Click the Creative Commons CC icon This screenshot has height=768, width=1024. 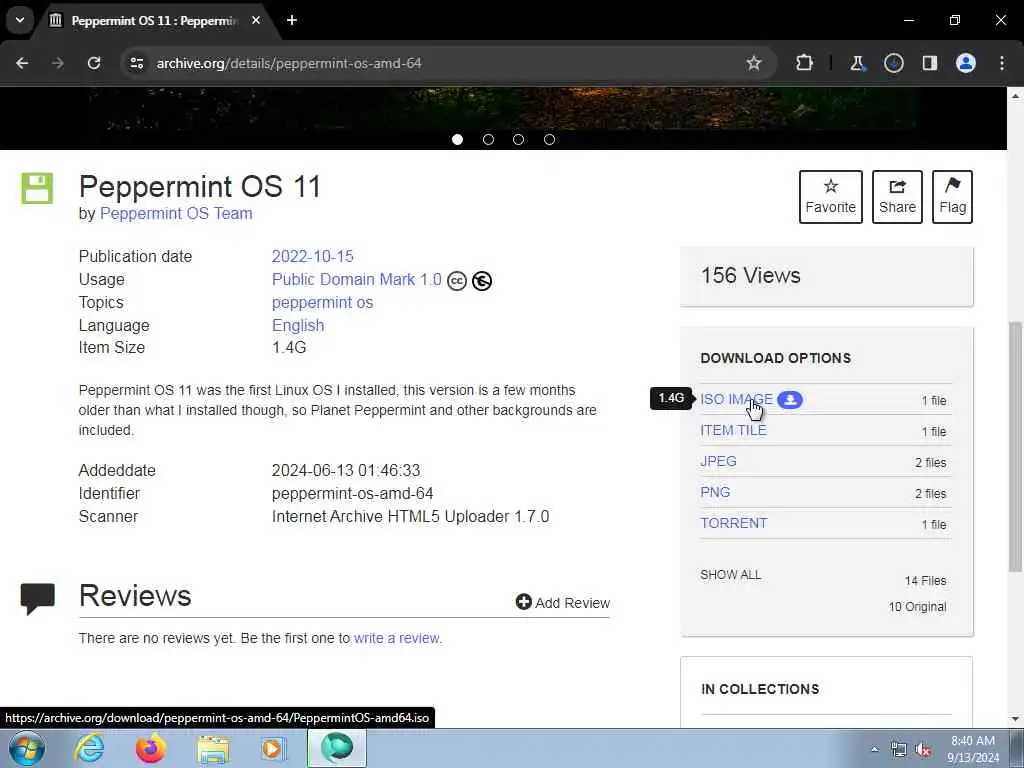(x=456, y=281)
